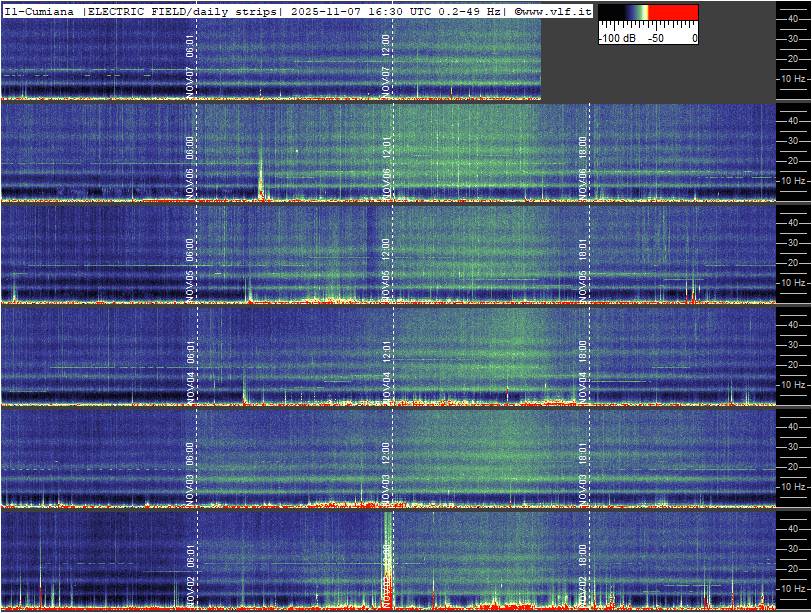
Task: Click the yellow spike in the NOV 06 morning strip
Action: click(261, 180)
